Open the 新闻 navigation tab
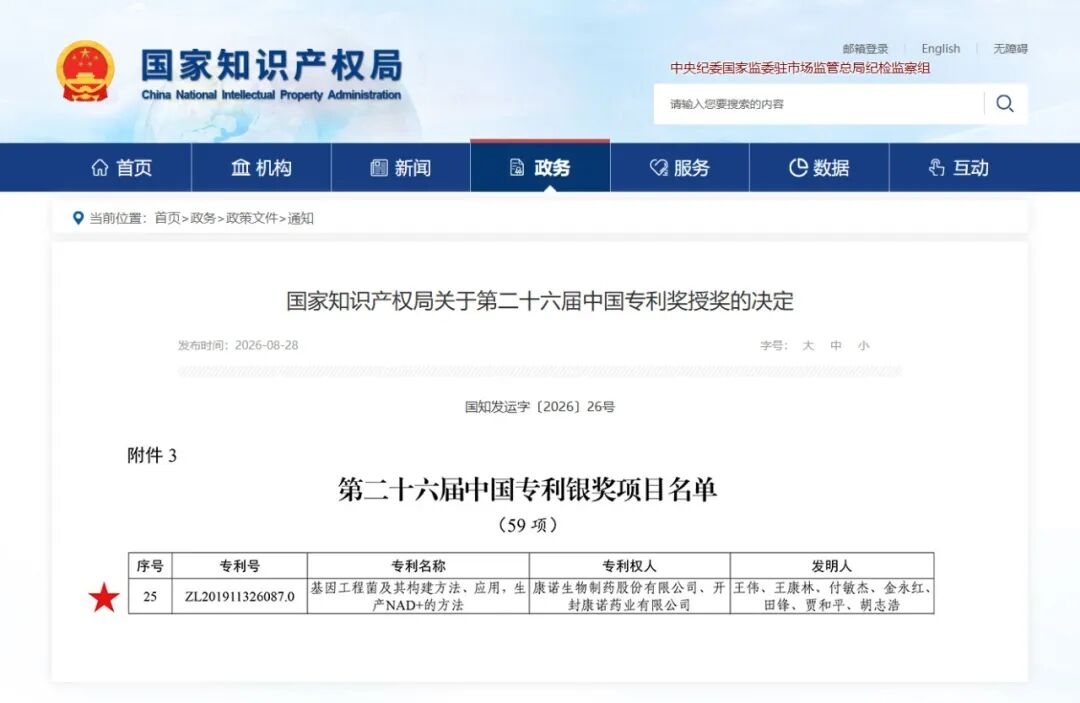The width and height of the screenshot is (1080, 703). (x=401, y=167)
